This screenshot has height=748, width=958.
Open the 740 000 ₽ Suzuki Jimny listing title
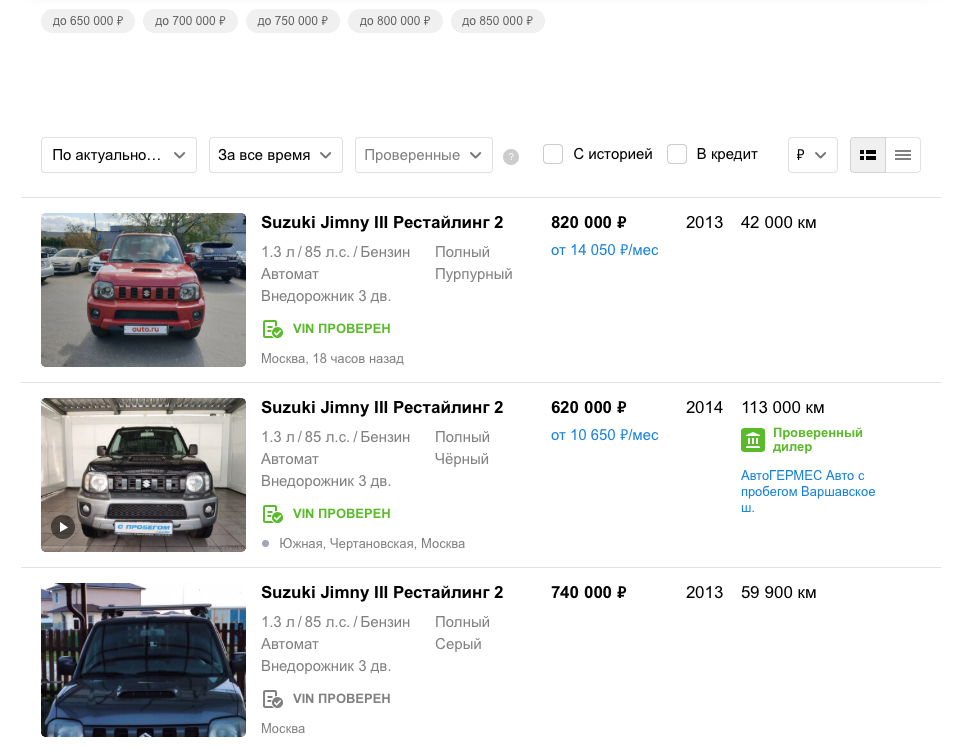pyautogui.click(x=382, y=592)
